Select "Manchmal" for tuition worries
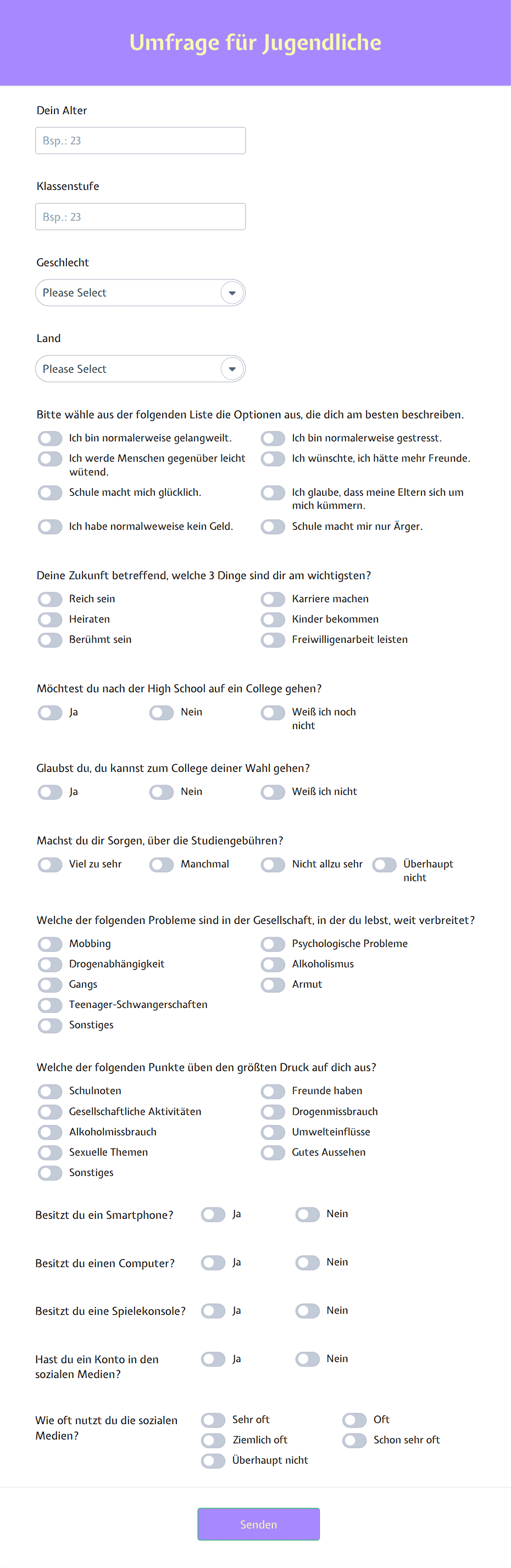The height and width of the screenshot is (1568, 511). click(162, 864)
